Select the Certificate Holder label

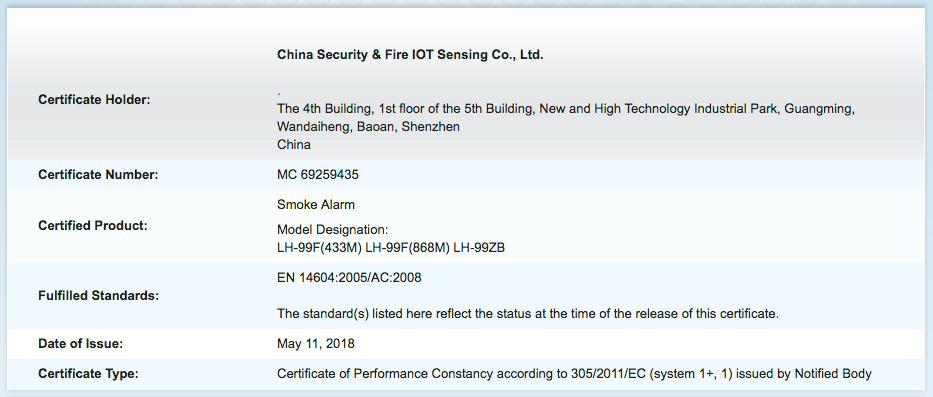pyautogui.click(x=94, y=100)
